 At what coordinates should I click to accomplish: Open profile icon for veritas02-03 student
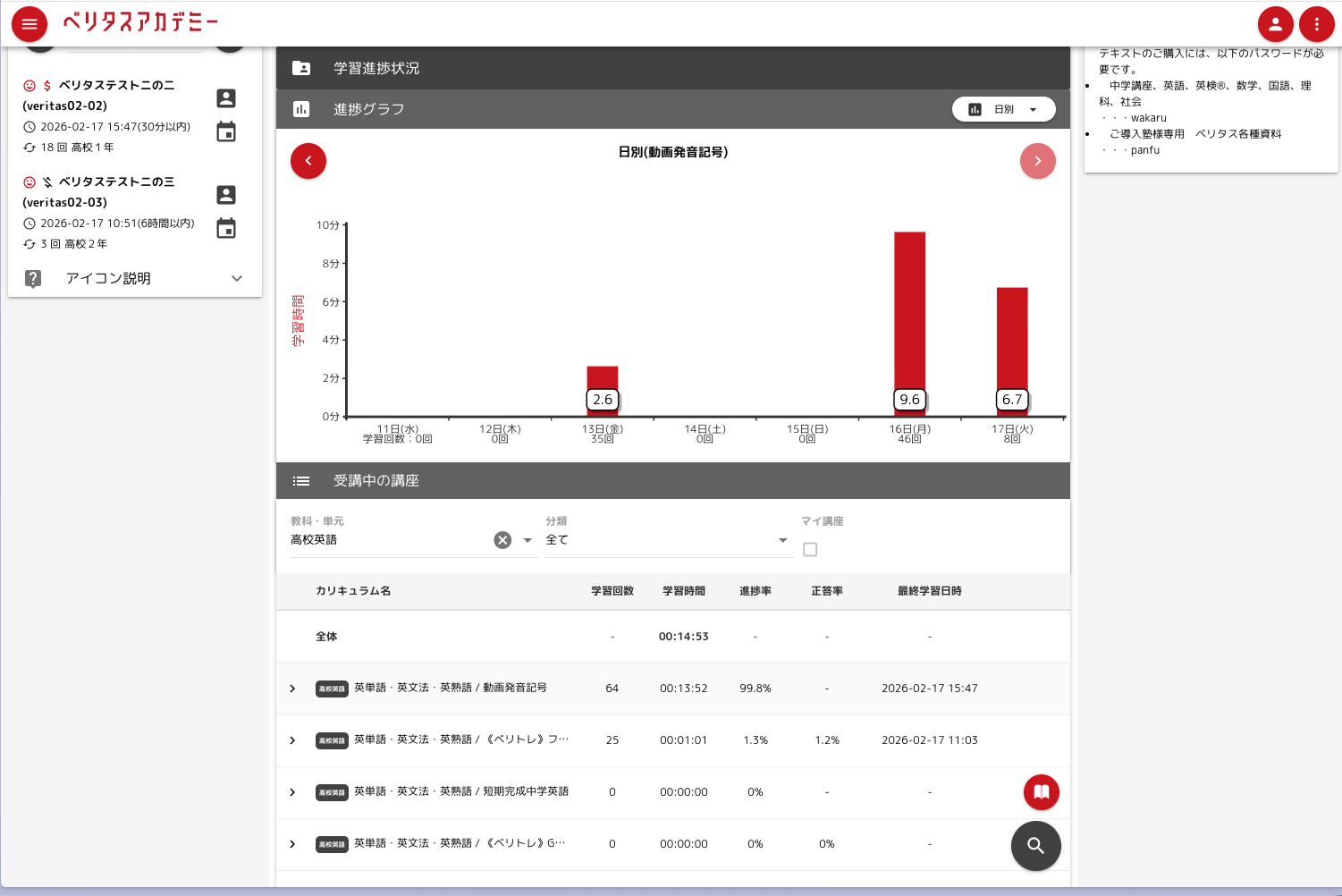[x=226, y=195]
